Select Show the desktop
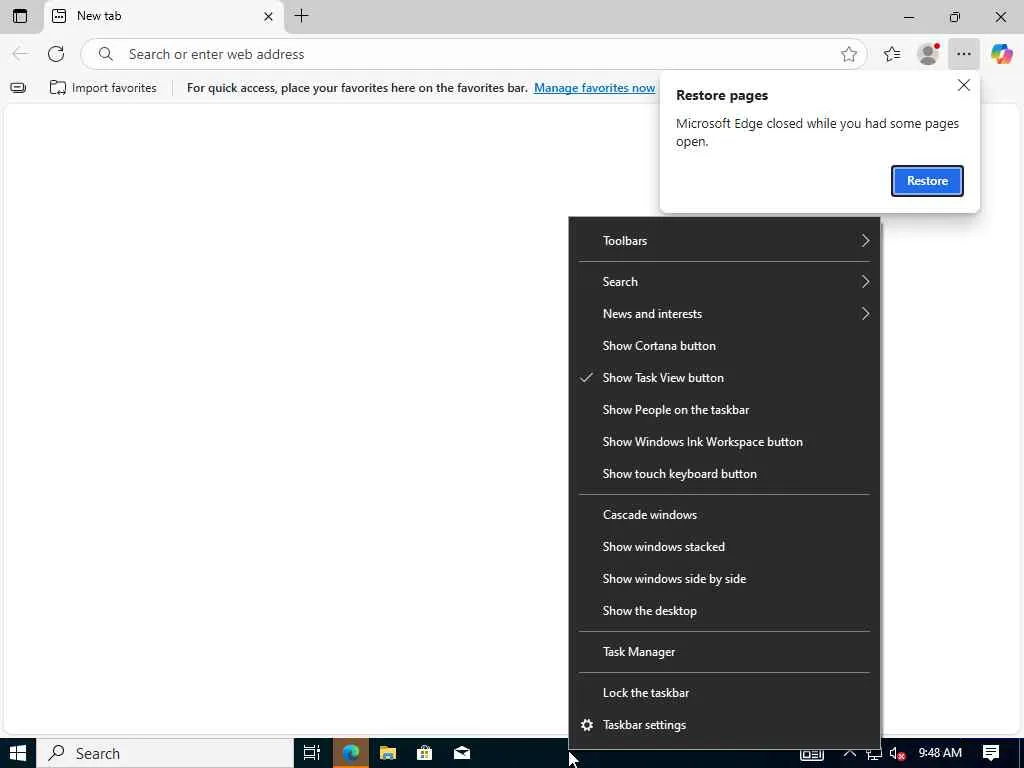Screen dimensions: 1024x768 click(x=724, y=611)
